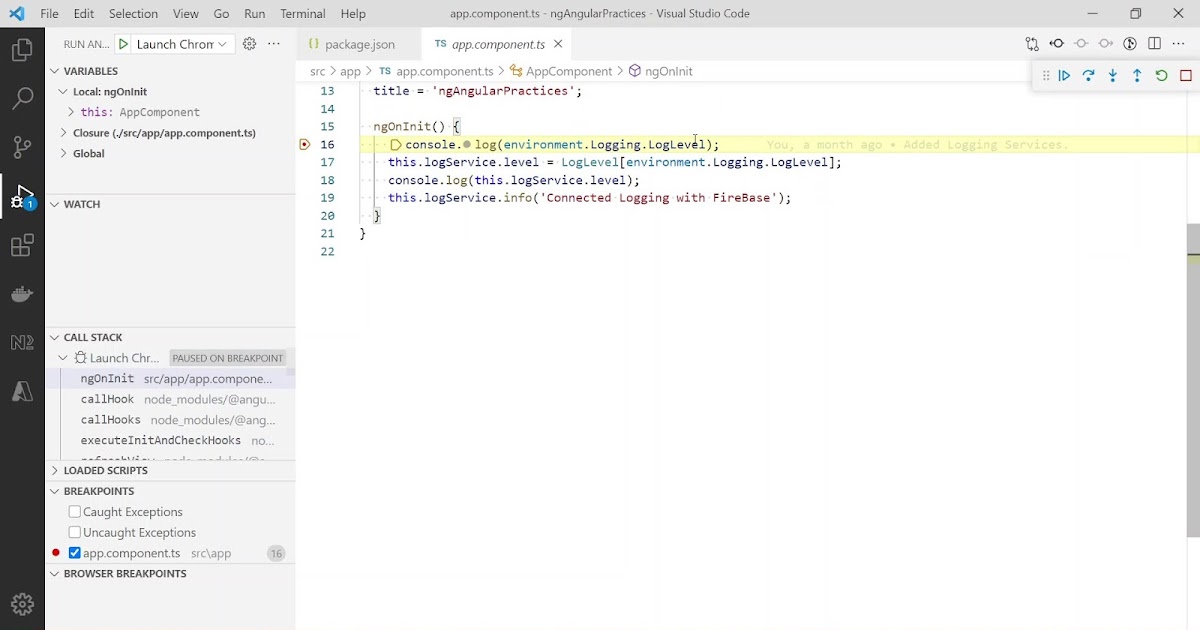
Task: Click 'src' in the breadcrumb
Action: (318, 71)
